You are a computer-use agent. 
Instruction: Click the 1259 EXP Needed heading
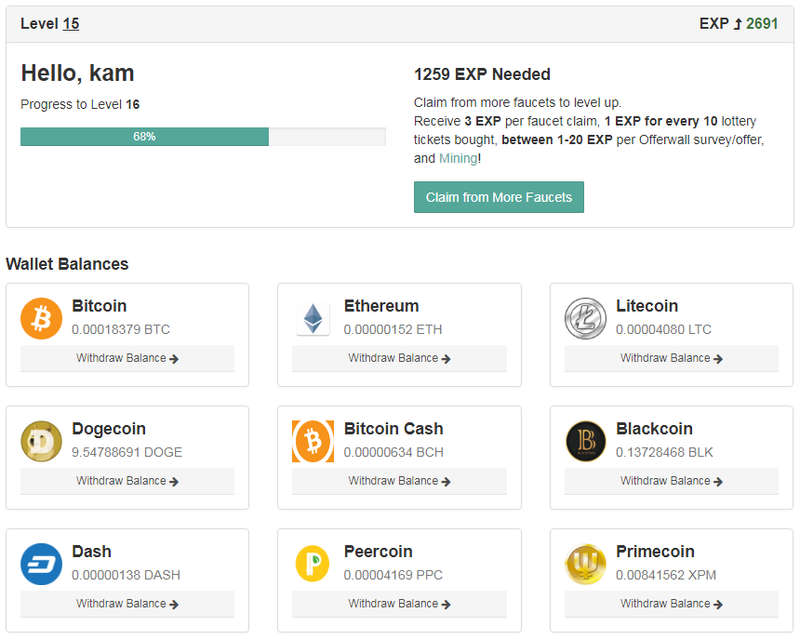click(482, 75)
